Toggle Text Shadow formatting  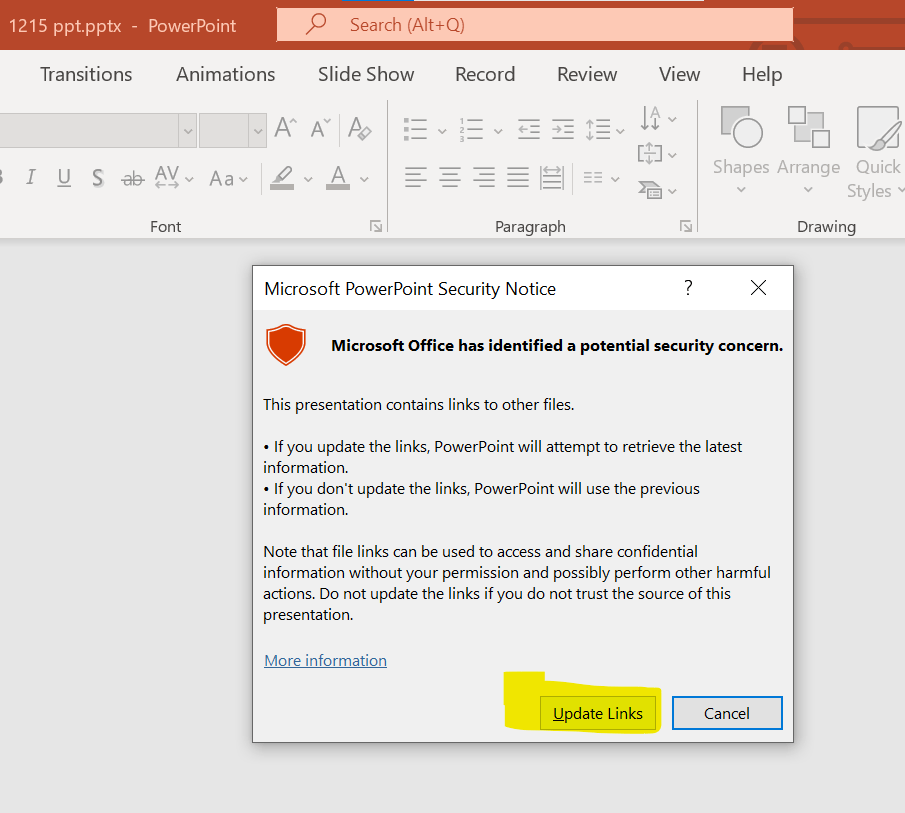[x=98, y=177]
